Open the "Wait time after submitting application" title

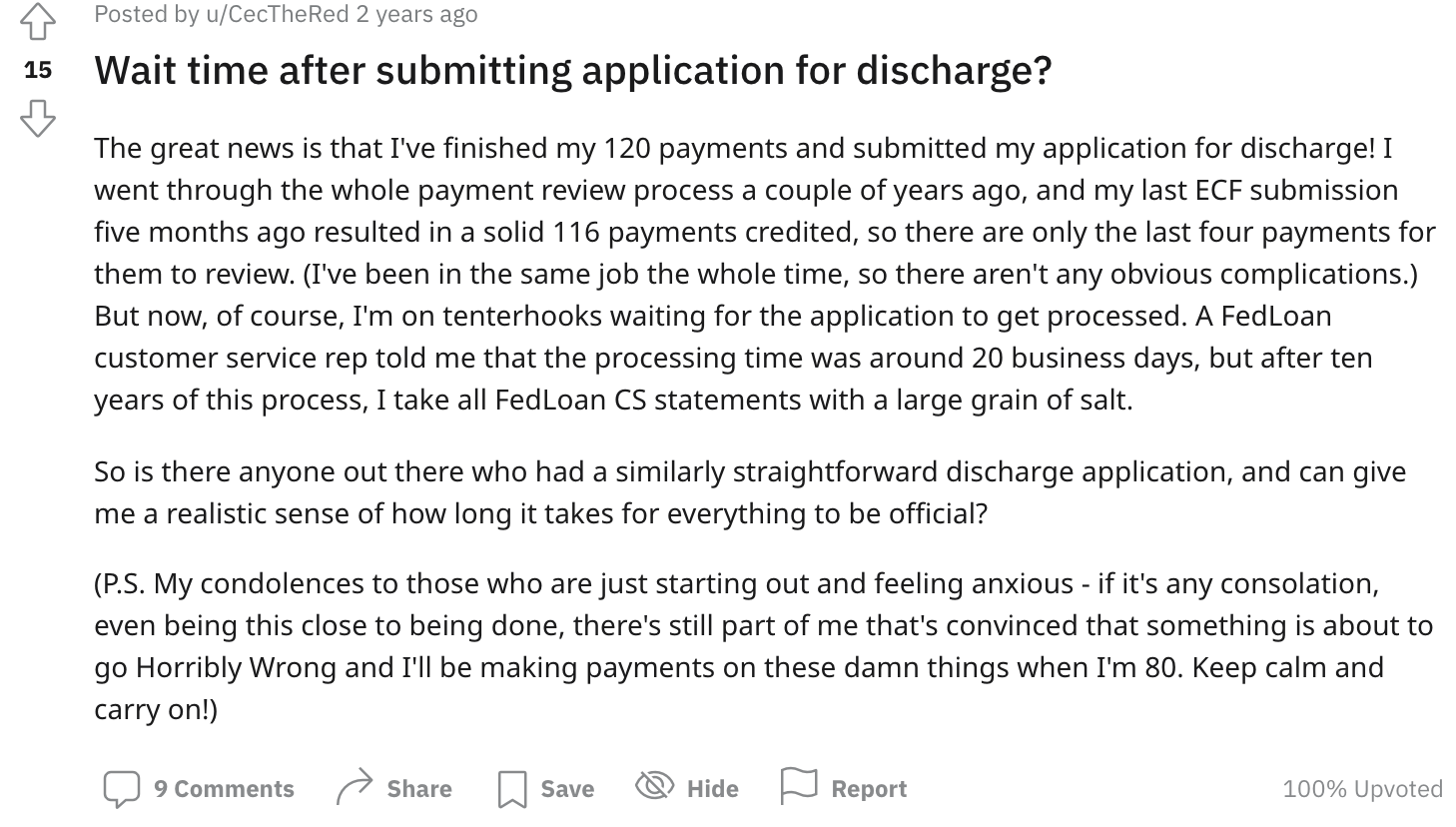[x=572, y=70]
